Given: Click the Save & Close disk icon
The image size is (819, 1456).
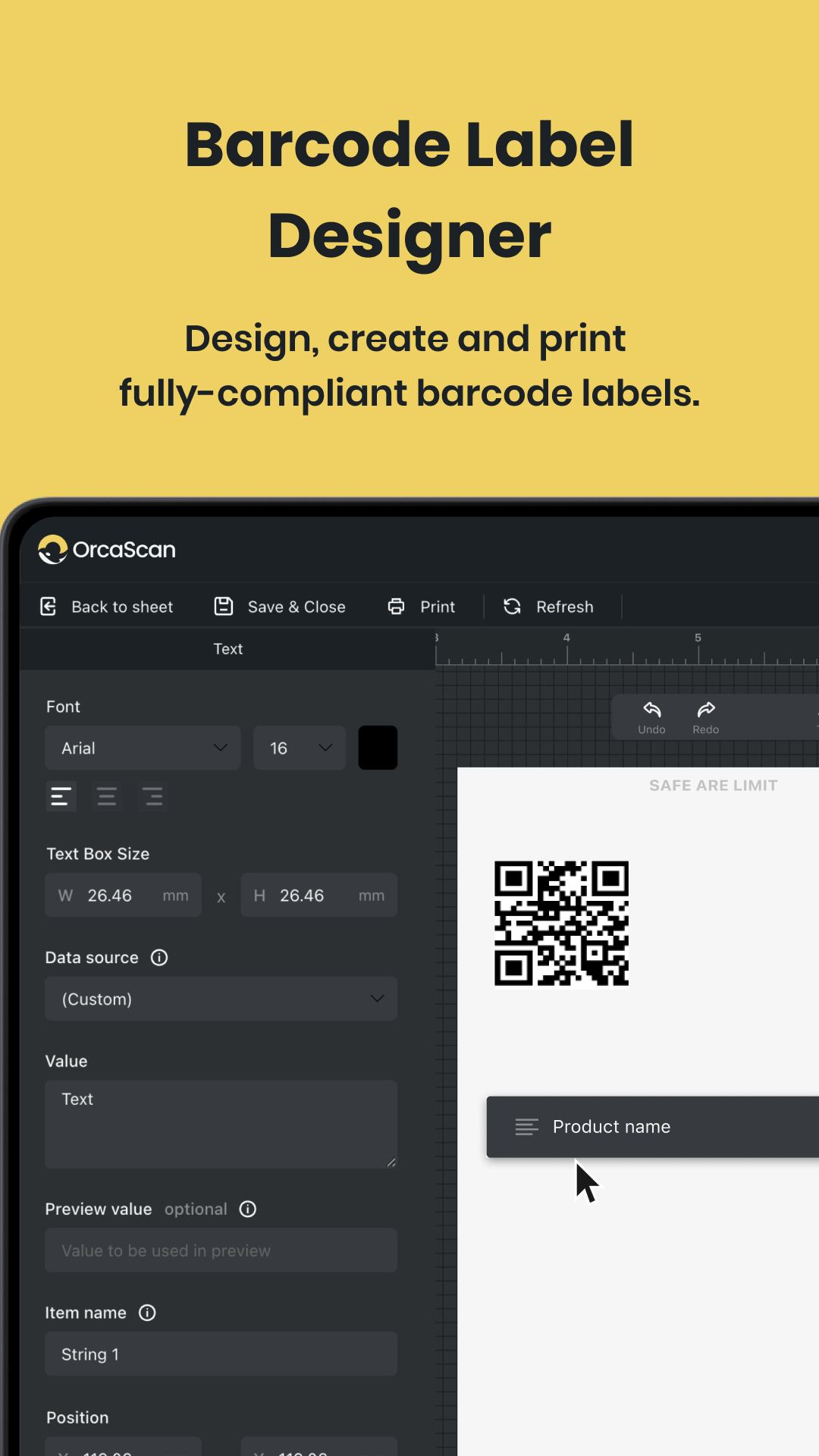Looking at the screenshot, I should click(x=224, y=606).
